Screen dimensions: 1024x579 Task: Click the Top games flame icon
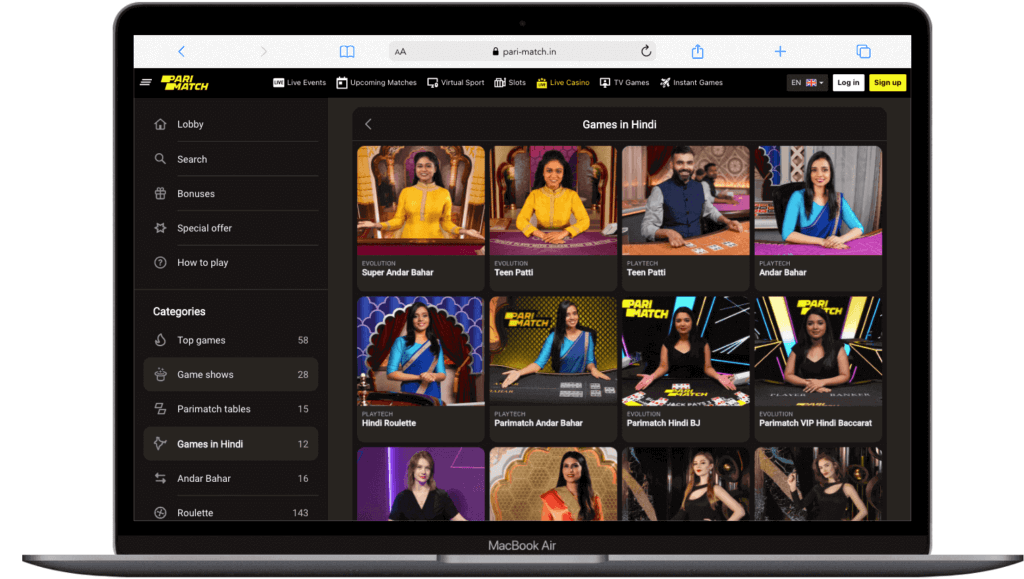(160, 339)
